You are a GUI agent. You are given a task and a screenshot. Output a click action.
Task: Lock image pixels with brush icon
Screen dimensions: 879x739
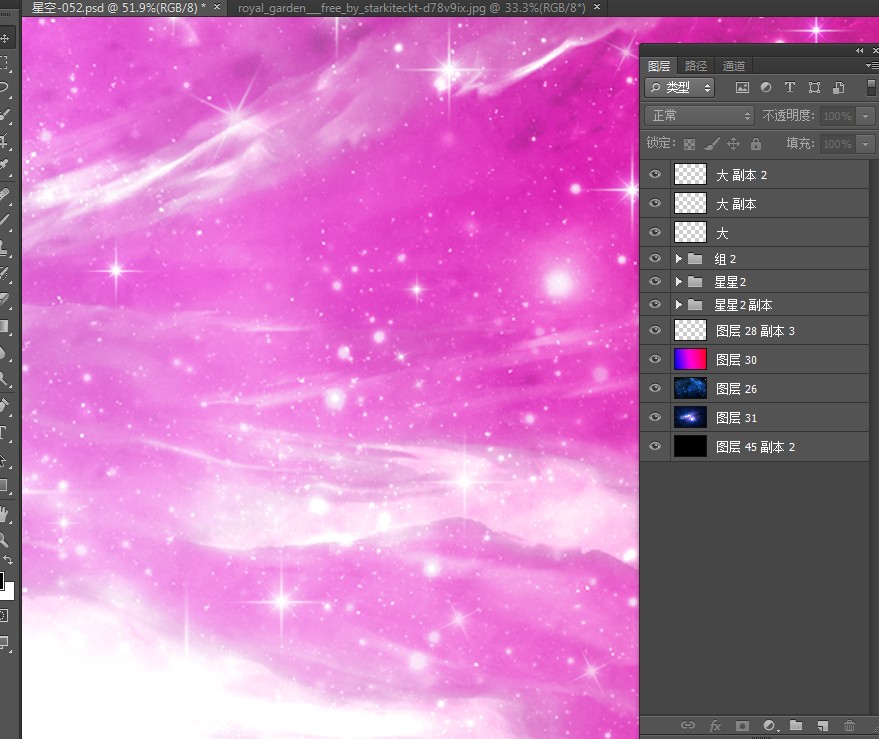[711, 144]
